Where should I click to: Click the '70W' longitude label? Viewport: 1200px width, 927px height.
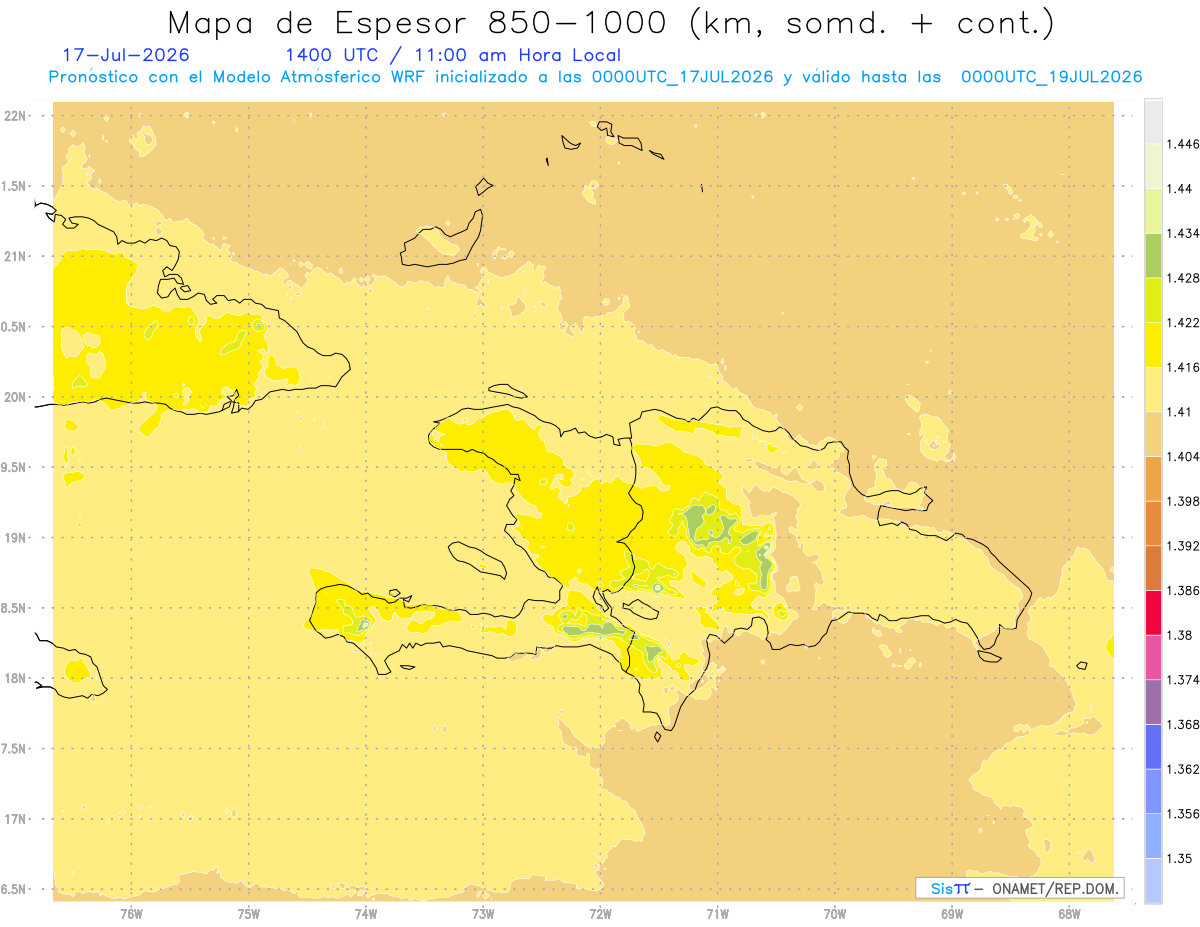[x=835, y=914]
